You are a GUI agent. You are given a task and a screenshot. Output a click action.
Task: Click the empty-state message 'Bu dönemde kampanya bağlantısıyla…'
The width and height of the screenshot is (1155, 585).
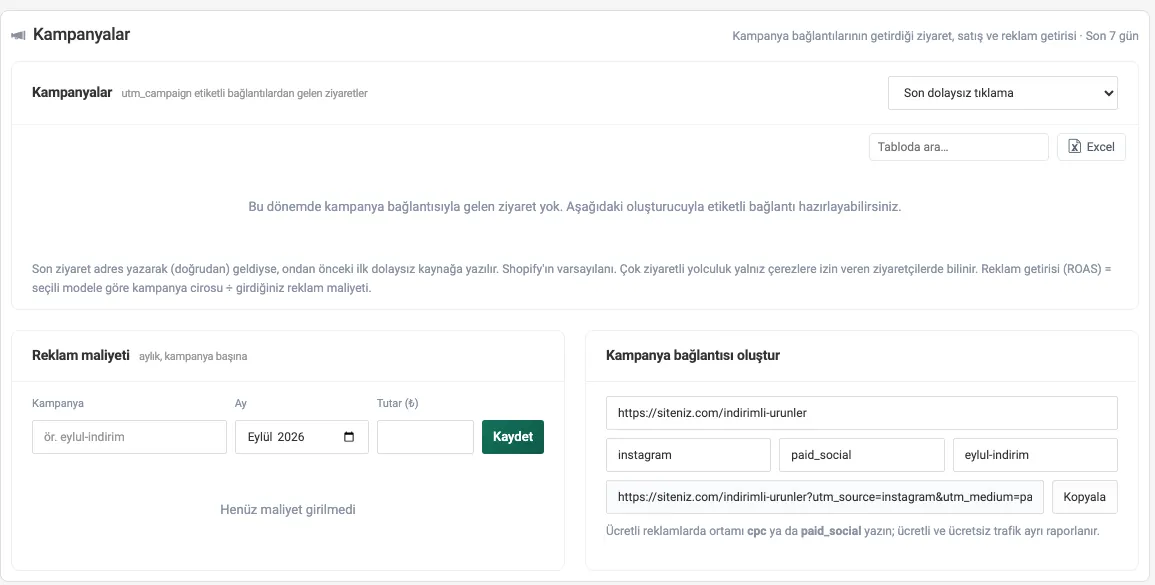(575, 206)
